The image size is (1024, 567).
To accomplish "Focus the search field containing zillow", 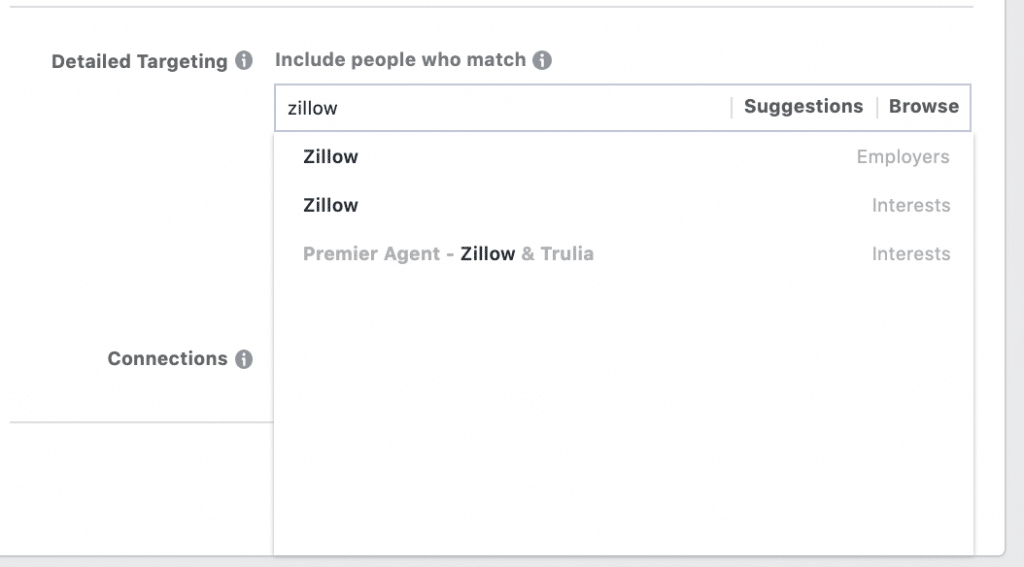I will (503, 108).
